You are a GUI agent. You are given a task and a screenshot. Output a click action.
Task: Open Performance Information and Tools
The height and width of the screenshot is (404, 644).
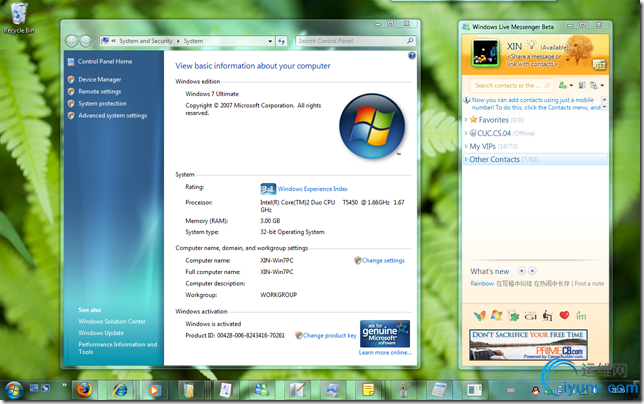pyautogui.click(x=118, y=348)
